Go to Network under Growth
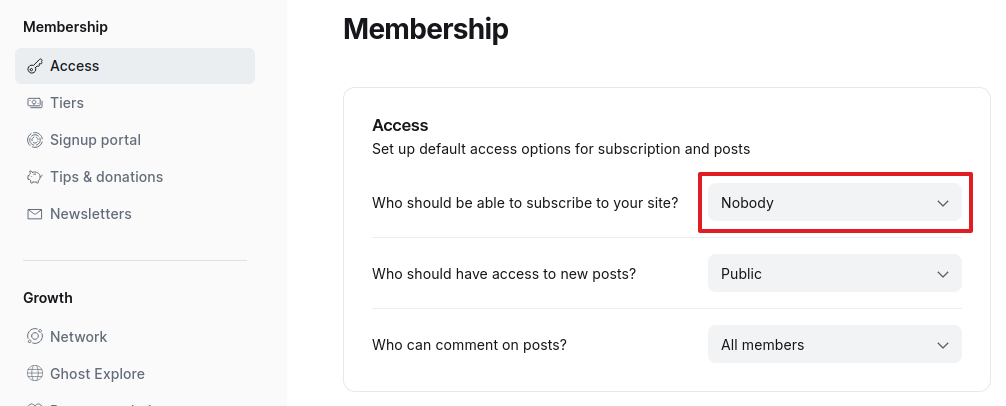Viewport: 1006px width, 406px height. click(78, 337)
